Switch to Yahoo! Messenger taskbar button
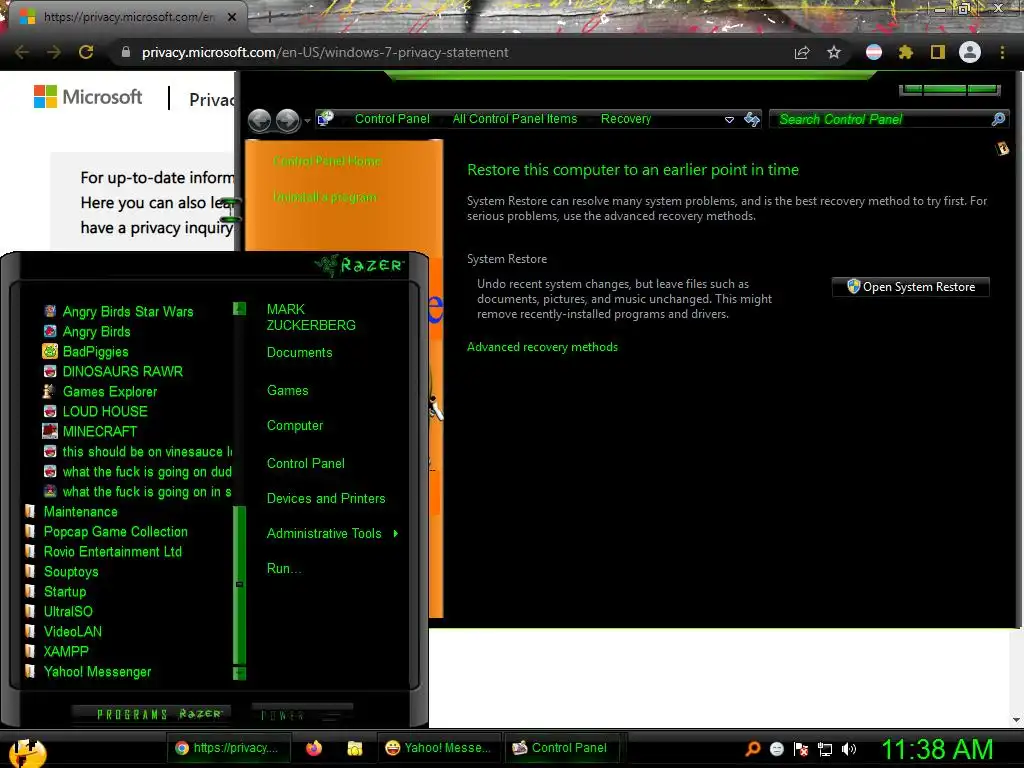Screen dimensions: 1024x768 coord(438,748)
